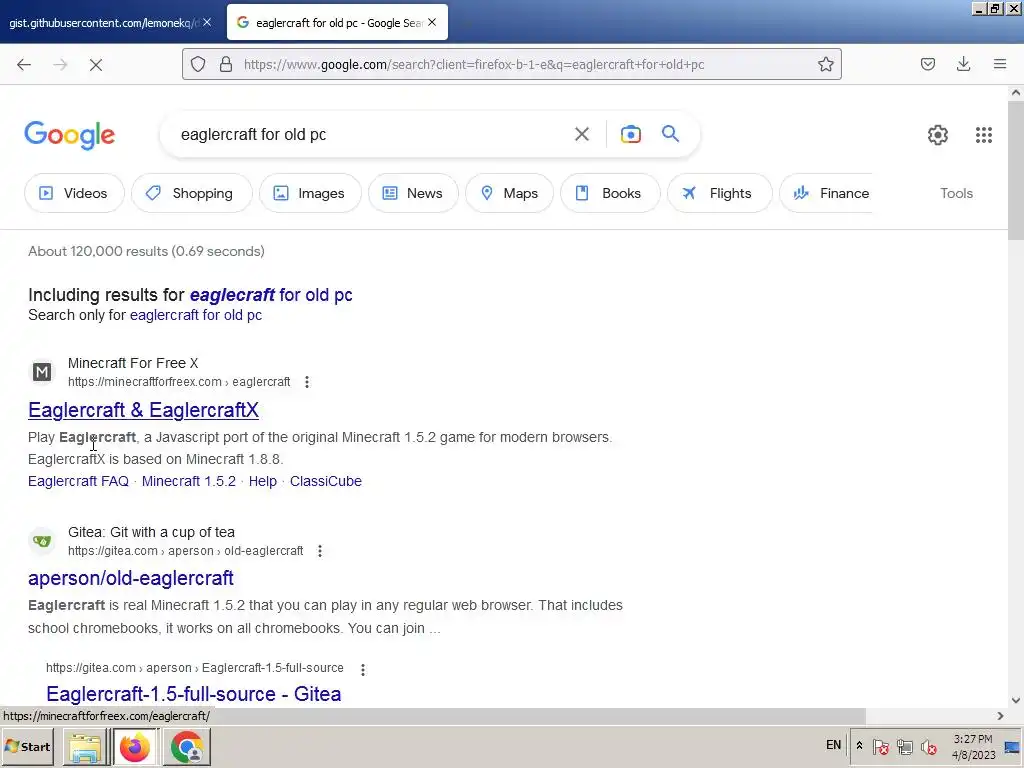Filter results by Images
The width and height of the screenshot is (1024, 768).
tap(310, 193)
